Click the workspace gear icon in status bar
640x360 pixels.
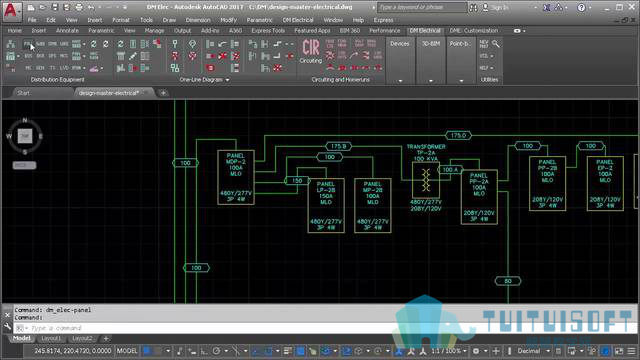click(476, 351)
